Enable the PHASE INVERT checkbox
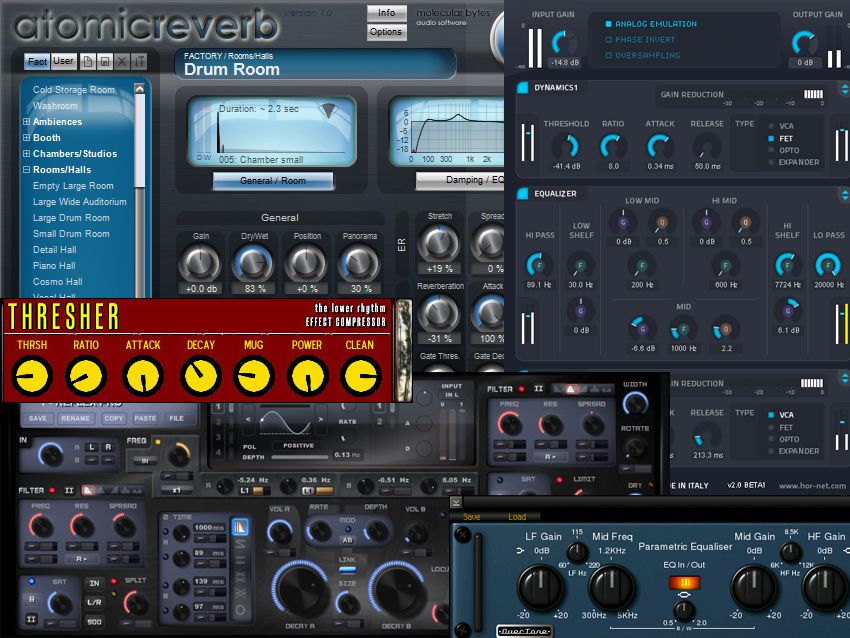Viewport: 850px width, 638px height. (x=608, y=40)
